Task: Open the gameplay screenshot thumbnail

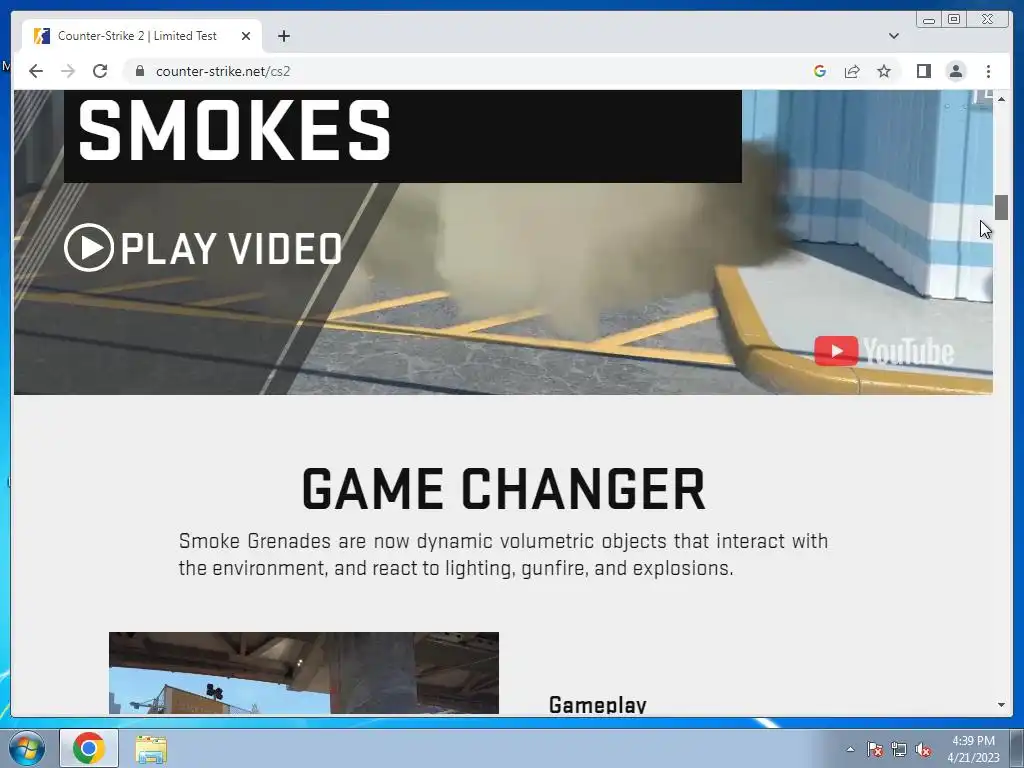Action: point(304,673)
